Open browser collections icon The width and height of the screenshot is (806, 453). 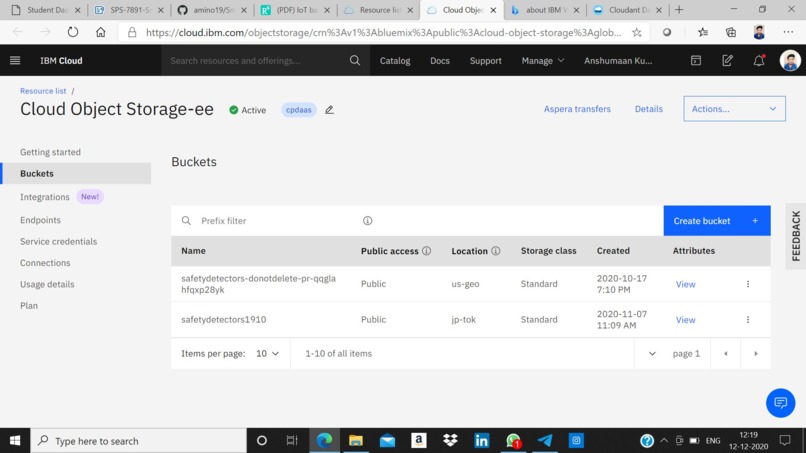(731, 32)
